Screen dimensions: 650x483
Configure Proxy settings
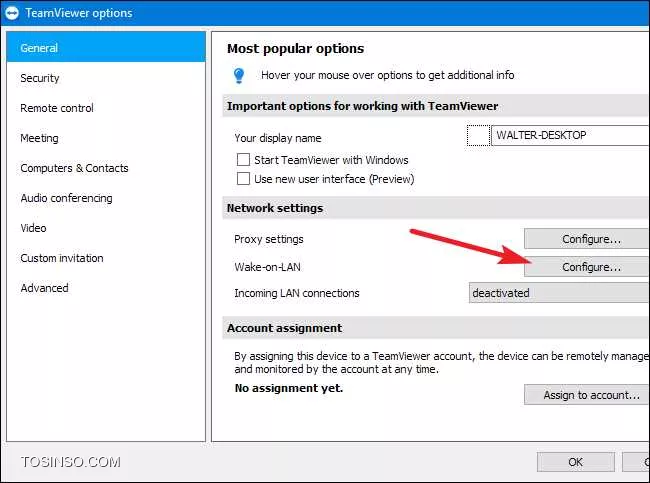[587, 239]
